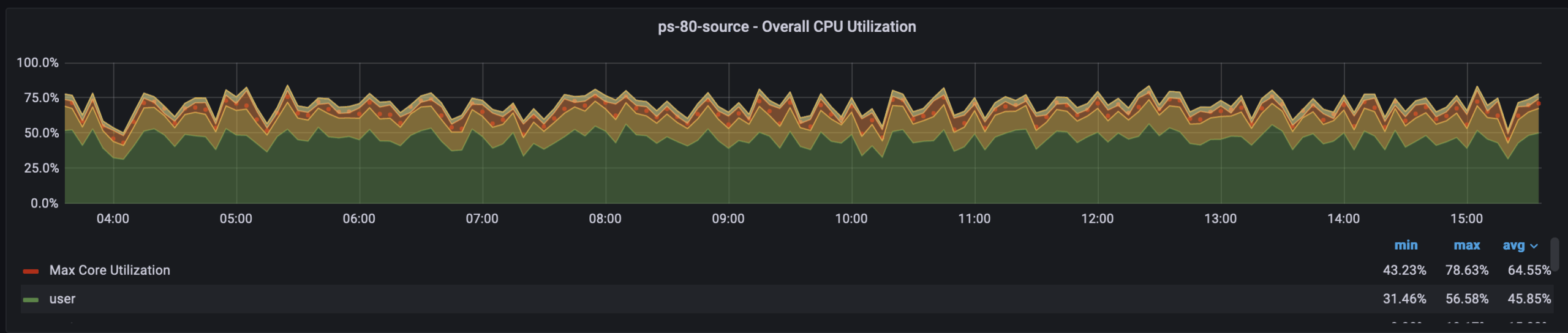The width and height of the screenshot is (1568, 333).
Task: Click the 64.55% avg value
Action: pos(1529,270)
